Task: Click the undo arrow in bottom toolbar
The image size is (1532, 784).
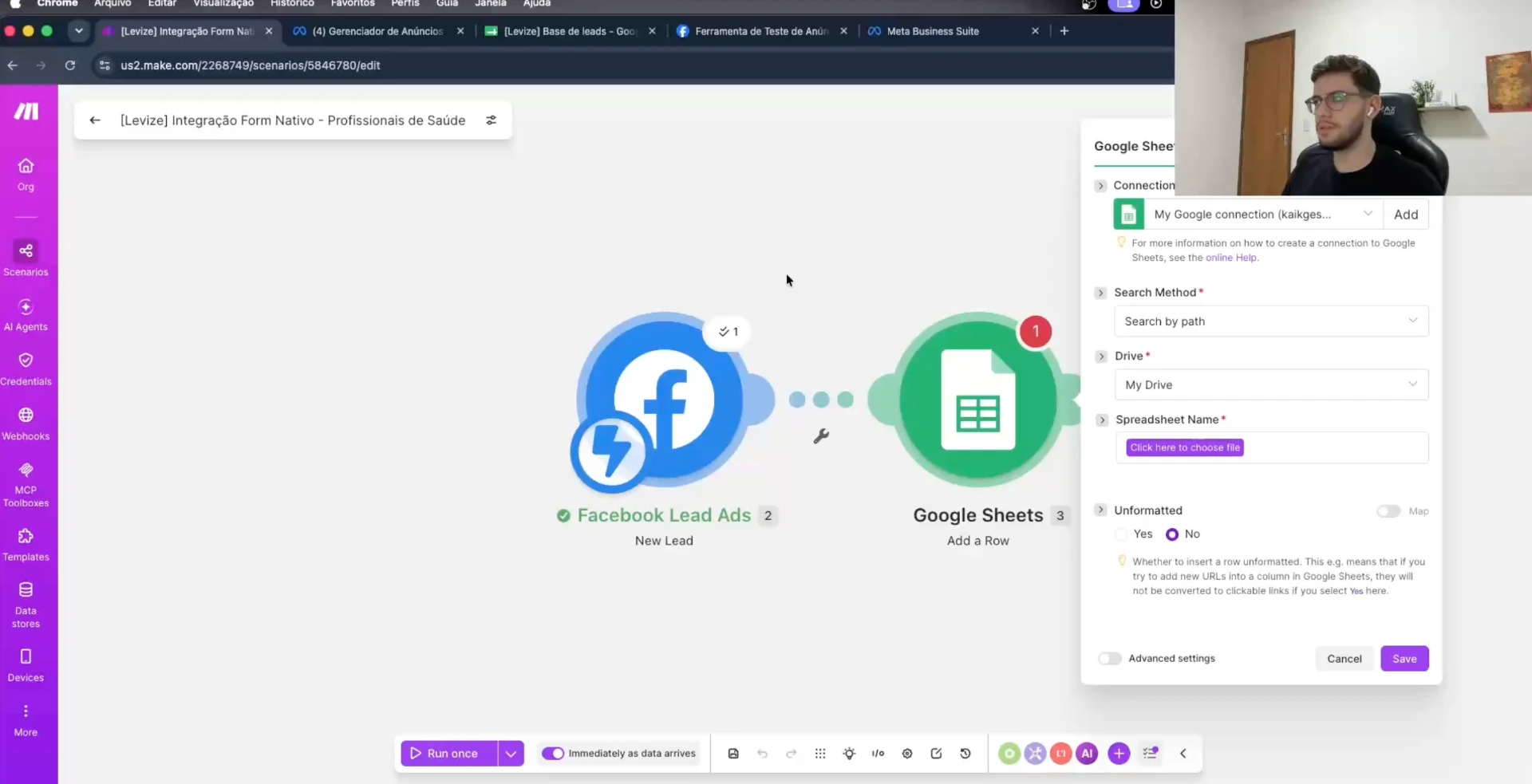Action: point(762,754)
